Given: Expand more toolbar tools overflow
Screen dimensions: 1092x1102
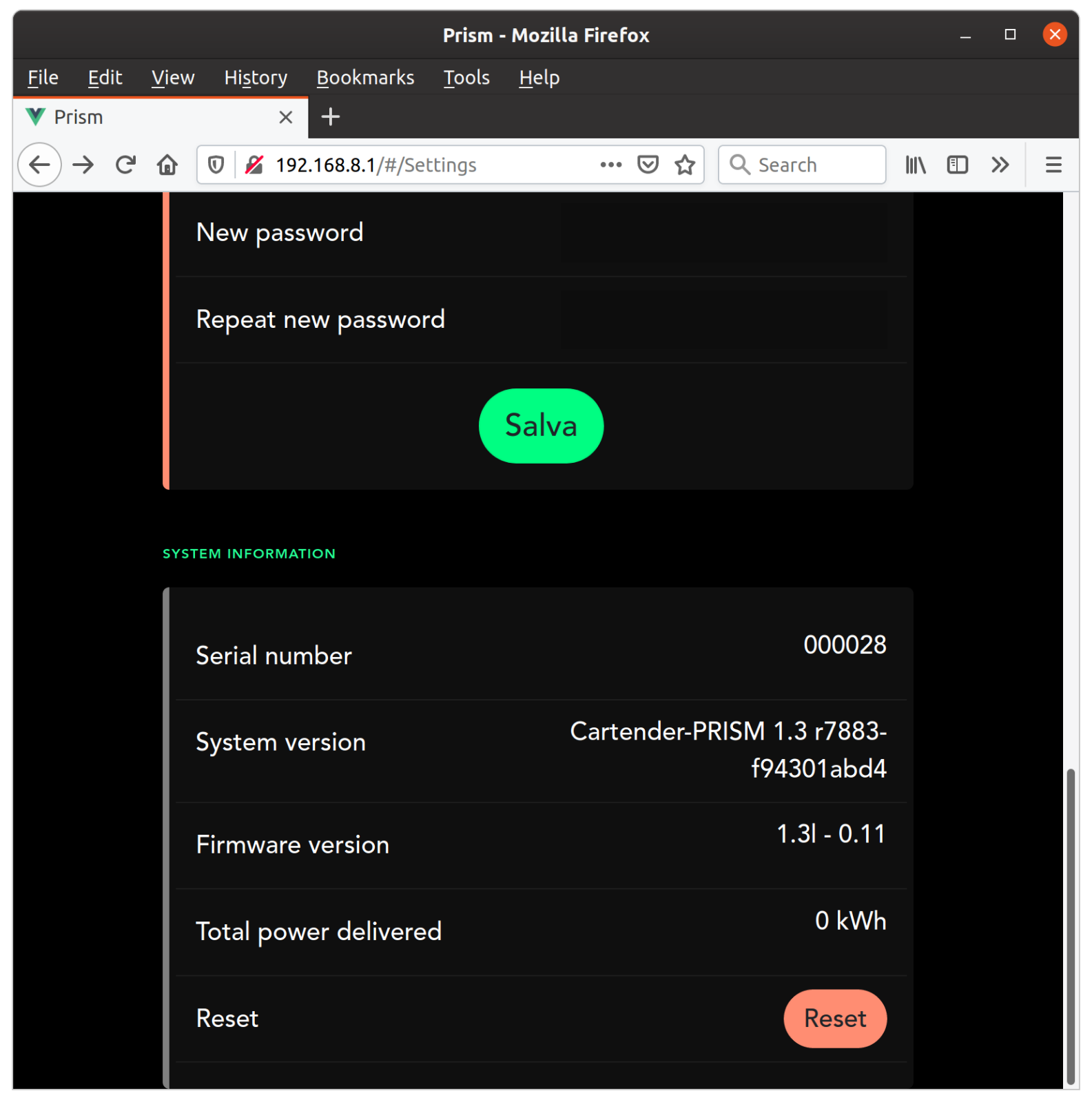Looking at the screenshot, I should pyautogui.click(x=1000, y=165).
